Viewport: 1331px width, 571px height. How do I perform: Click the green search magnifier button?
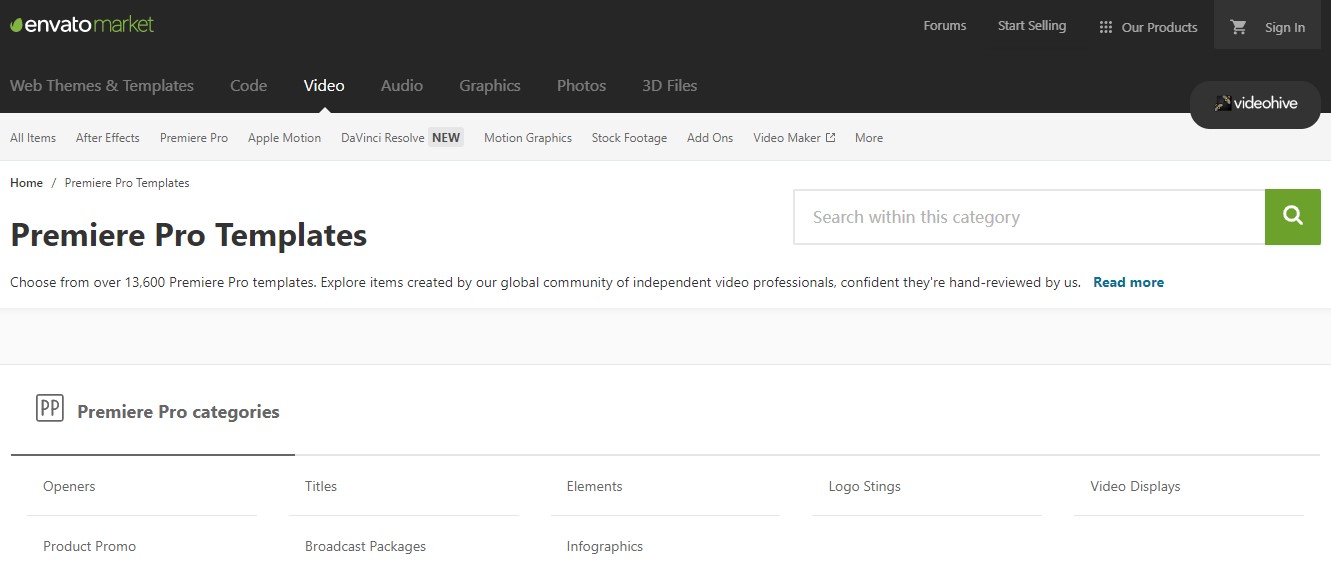point(1293,216)
